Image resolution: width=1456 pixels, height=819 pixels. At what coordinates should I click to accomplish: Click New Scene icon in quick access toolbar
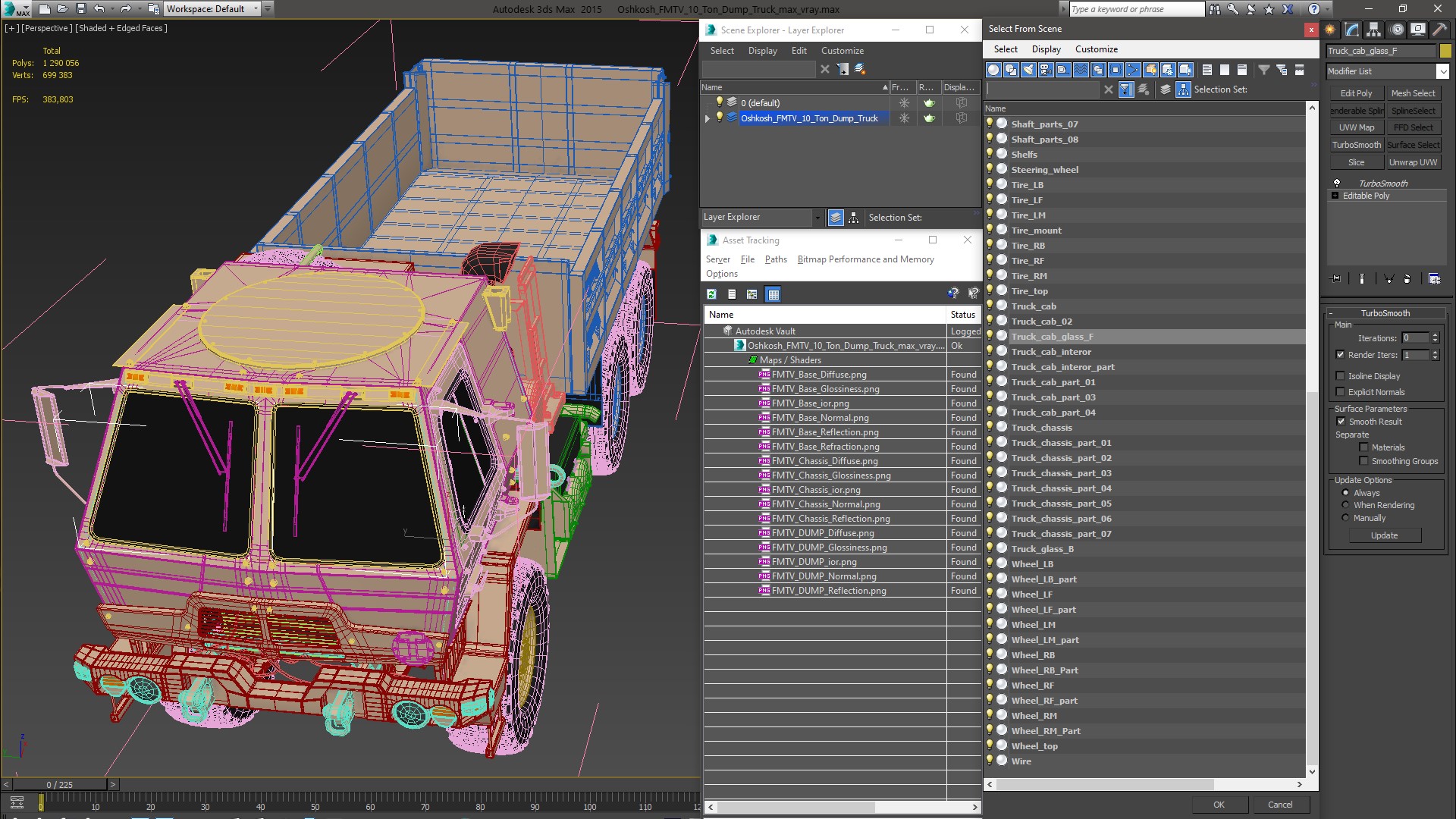click(x=45, y=9)
